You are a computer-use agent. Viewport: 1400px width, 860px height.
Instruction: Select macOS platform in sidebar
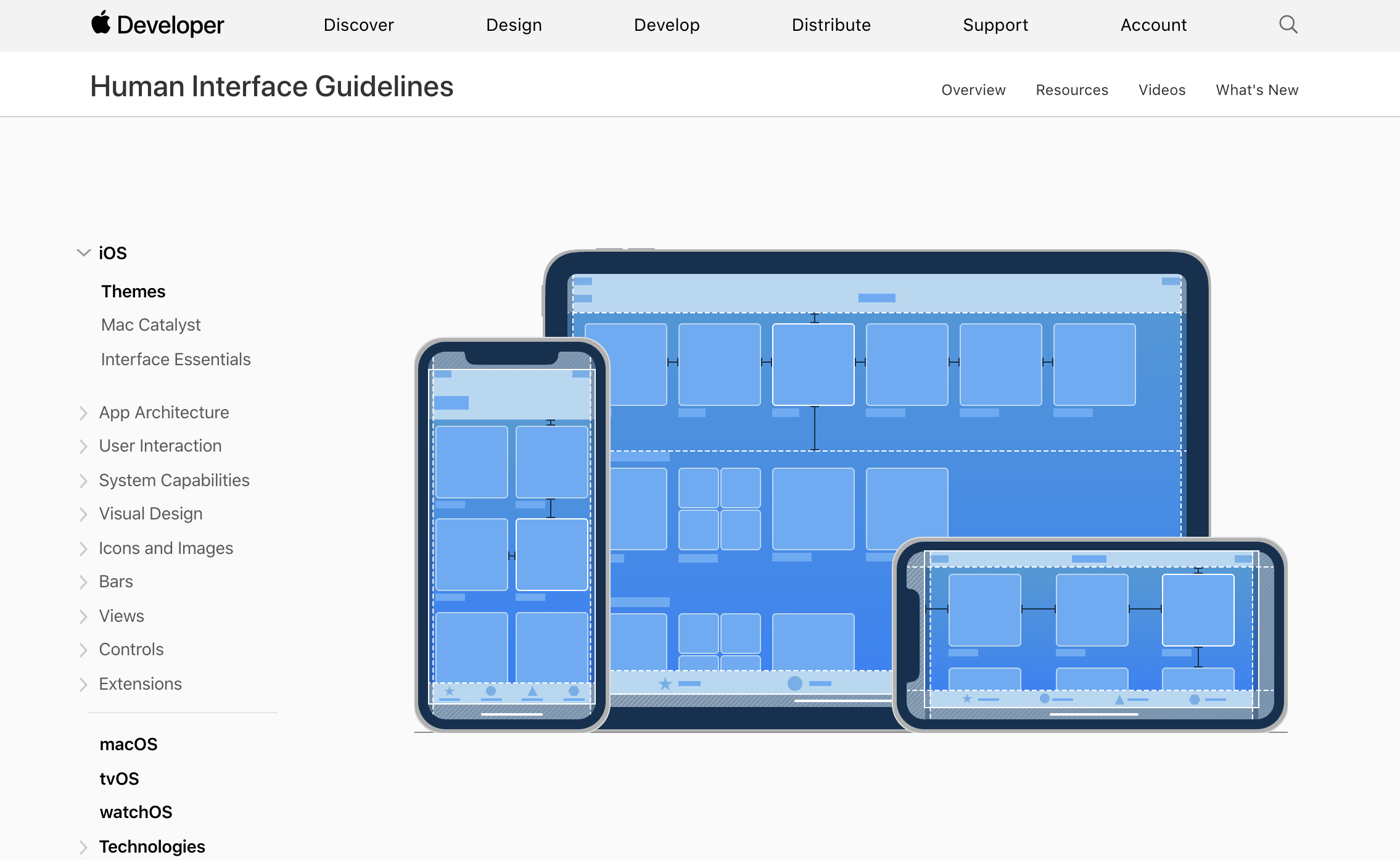[128, 745]
